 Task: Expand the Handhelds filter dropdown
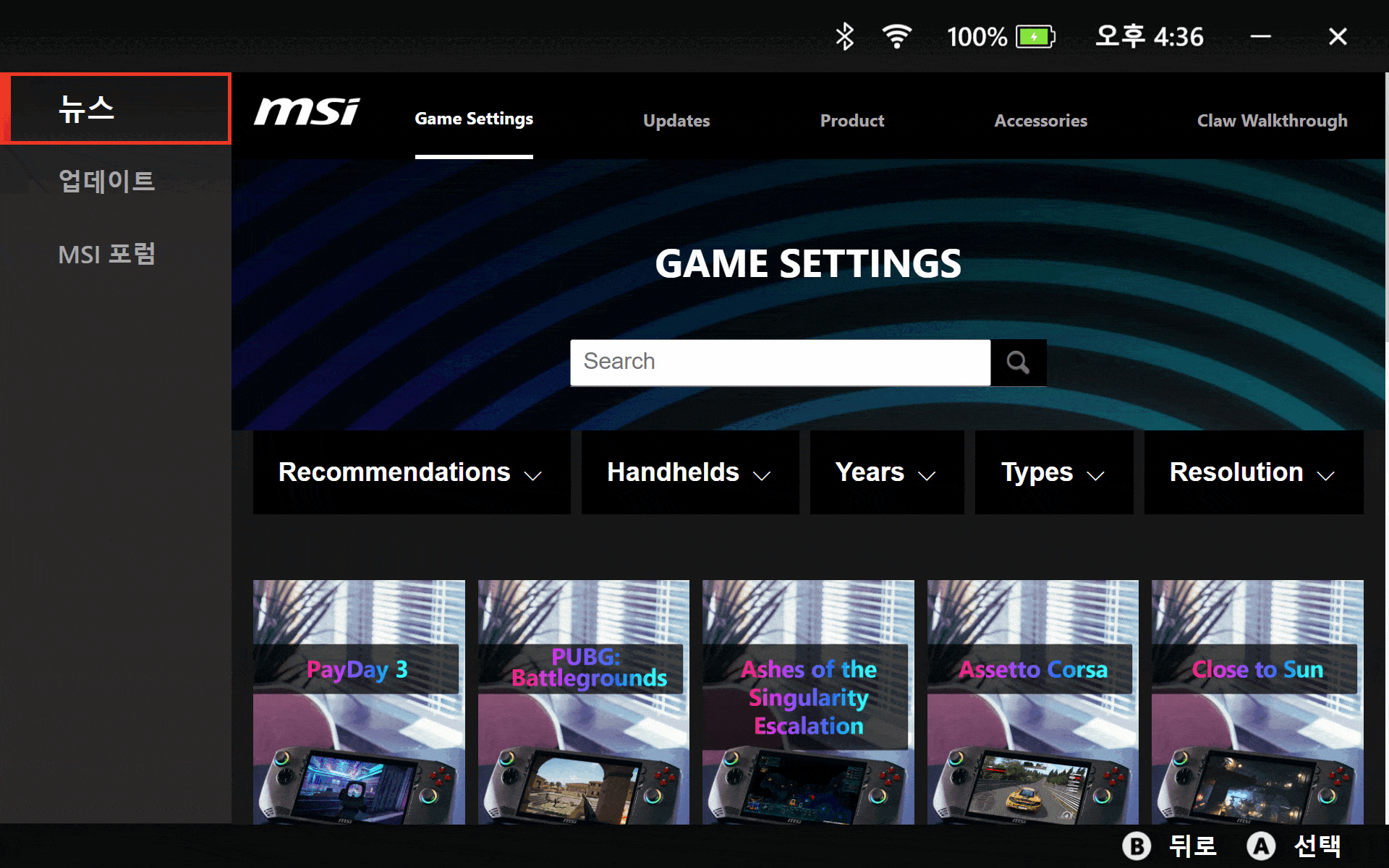point(690,472)
